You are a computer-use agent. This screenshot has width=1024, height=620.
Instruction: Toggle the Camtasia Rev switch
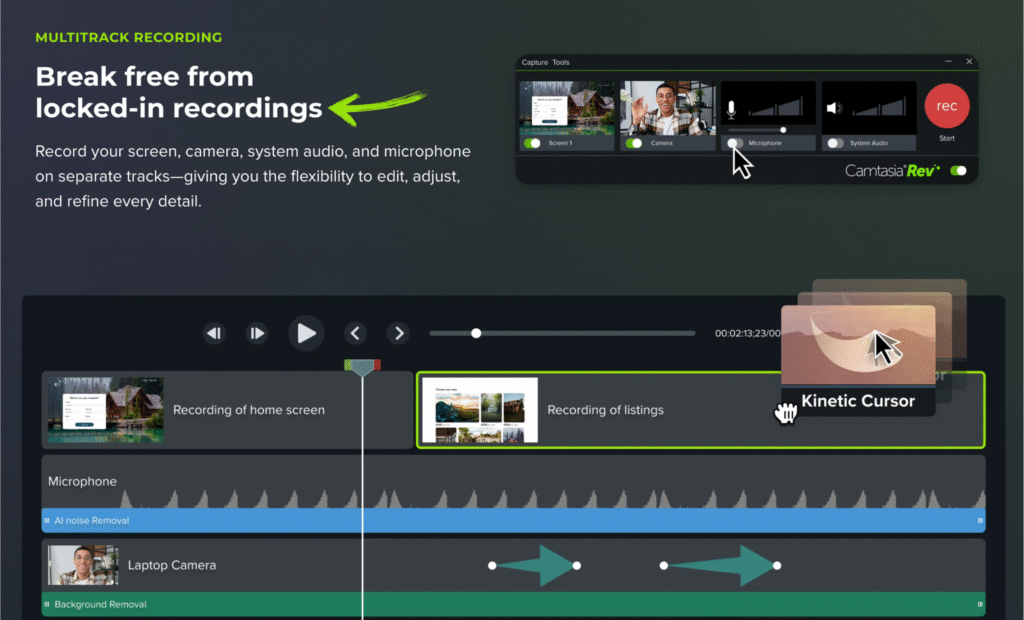click(959, 171)
